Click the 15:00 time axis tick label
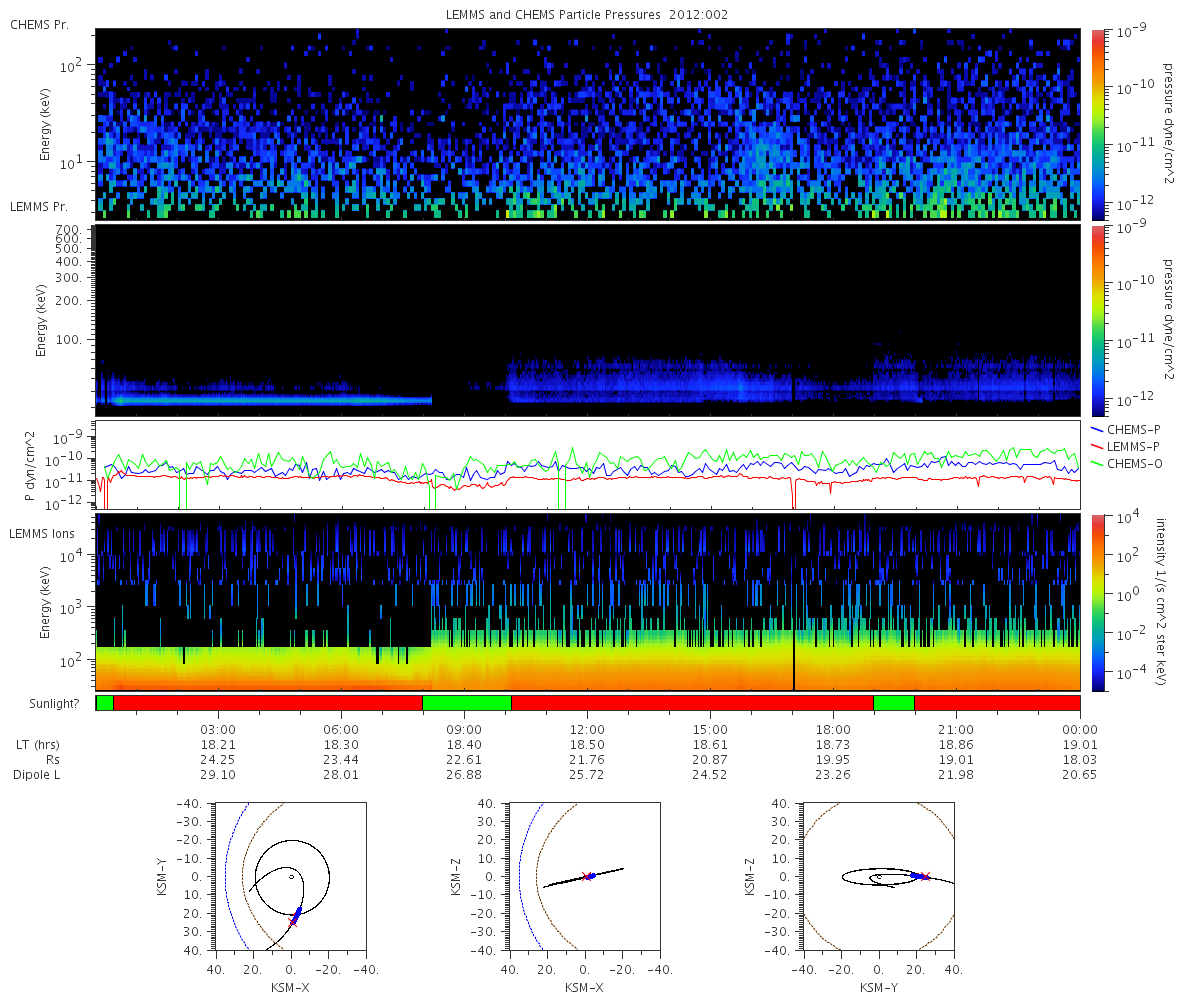The height and width of the screenshot is (1000, 1200). tap(710, 730)
